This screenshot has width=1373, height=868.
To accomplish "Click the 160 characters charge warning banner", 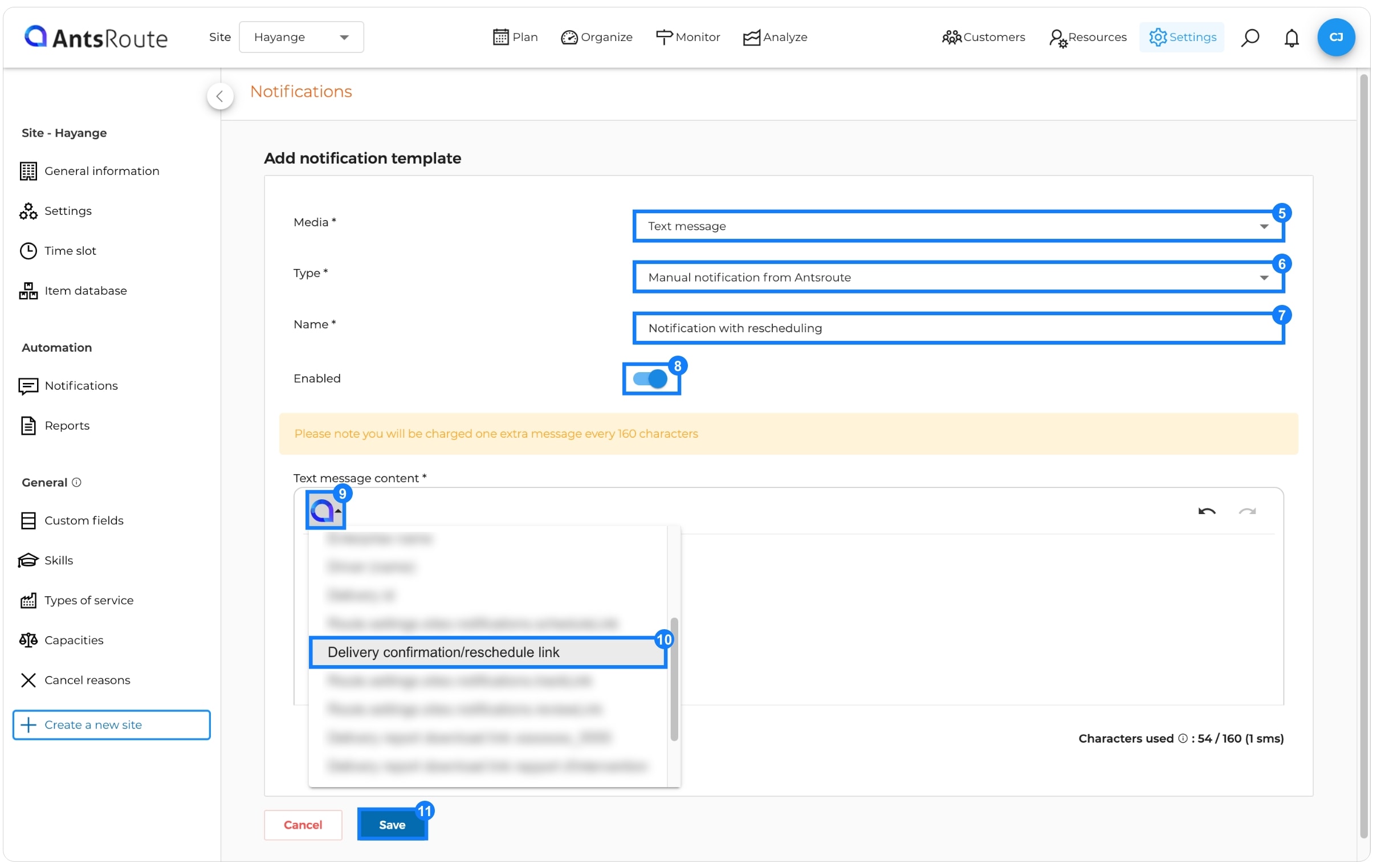I will tap(788, 434).
